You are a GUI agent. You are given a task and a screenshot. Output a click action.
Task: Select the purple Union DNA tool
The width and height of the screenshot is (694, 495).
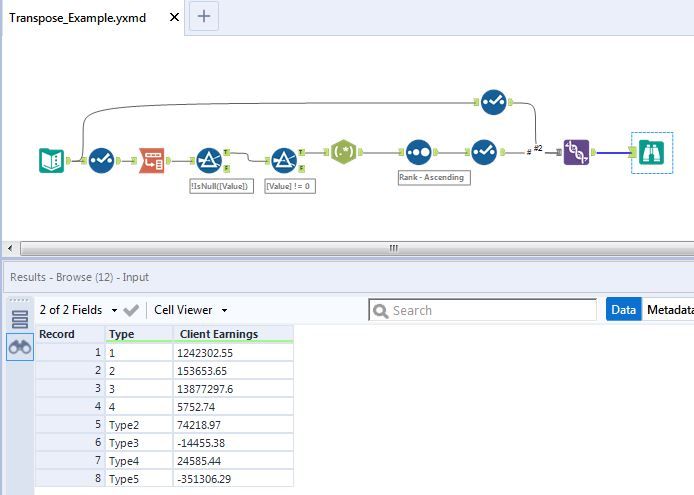[576, 152]
